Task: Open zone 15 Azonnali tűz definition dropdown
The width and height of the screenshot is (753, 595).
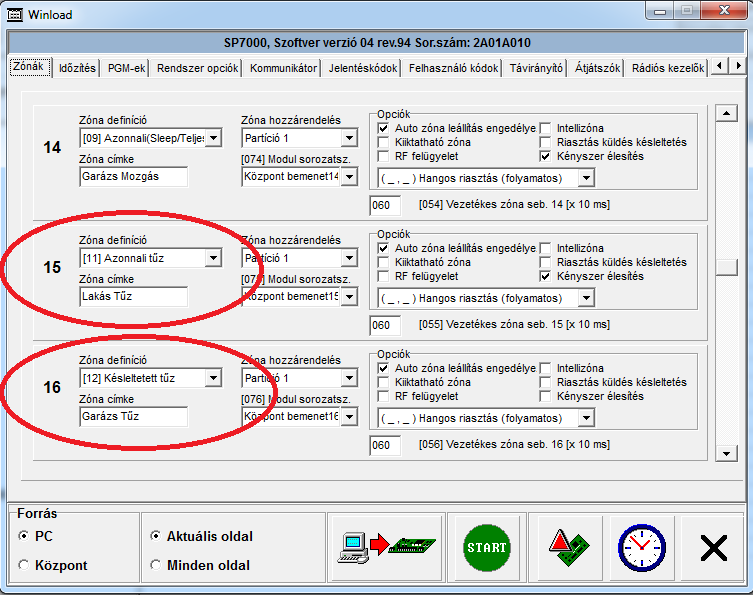Action: [214, 258]
